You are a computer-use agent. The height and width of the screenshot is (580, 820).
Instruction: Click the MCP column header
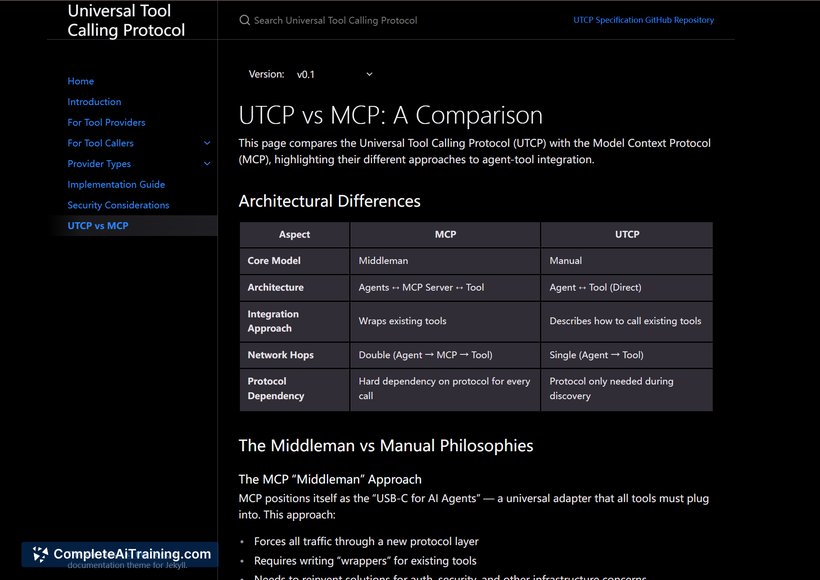(445, 234)
